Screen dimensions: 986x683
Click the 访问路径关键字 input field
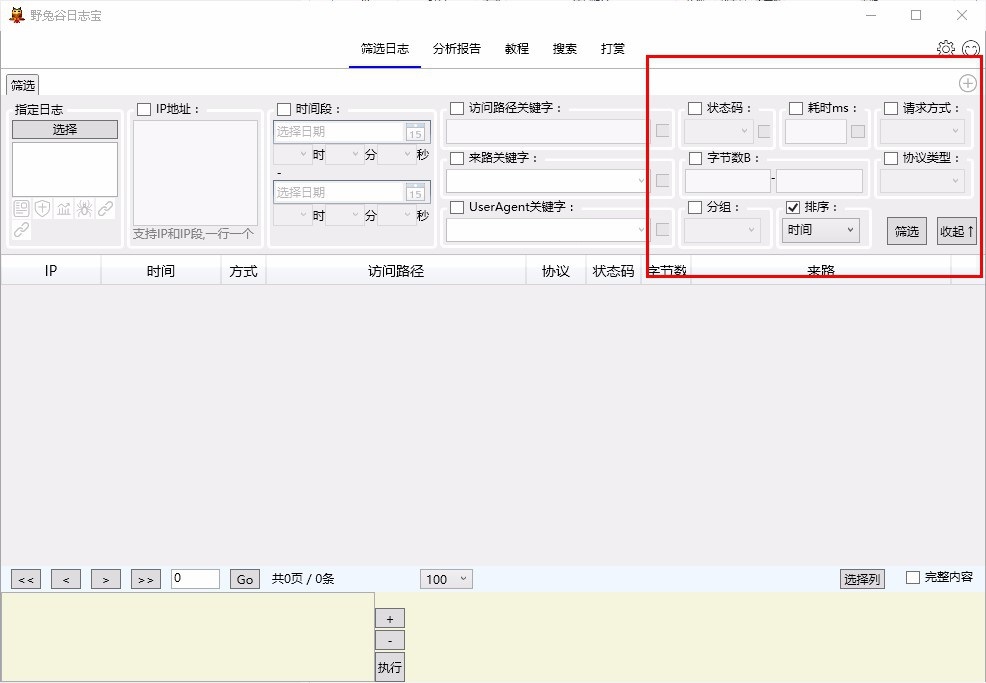(x=546, y=131)
